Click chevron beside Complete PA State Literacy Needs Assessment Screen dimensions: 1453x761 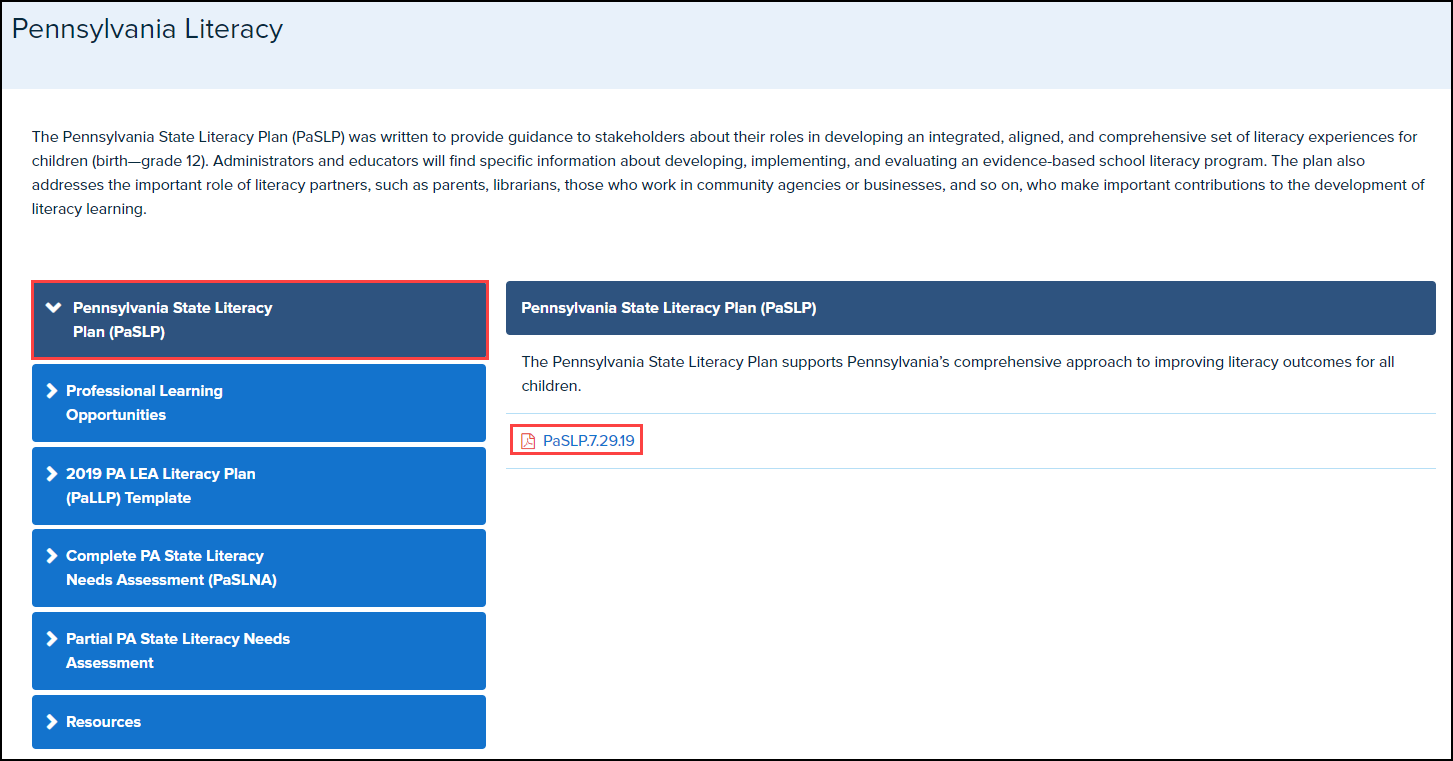coord(52,556)
